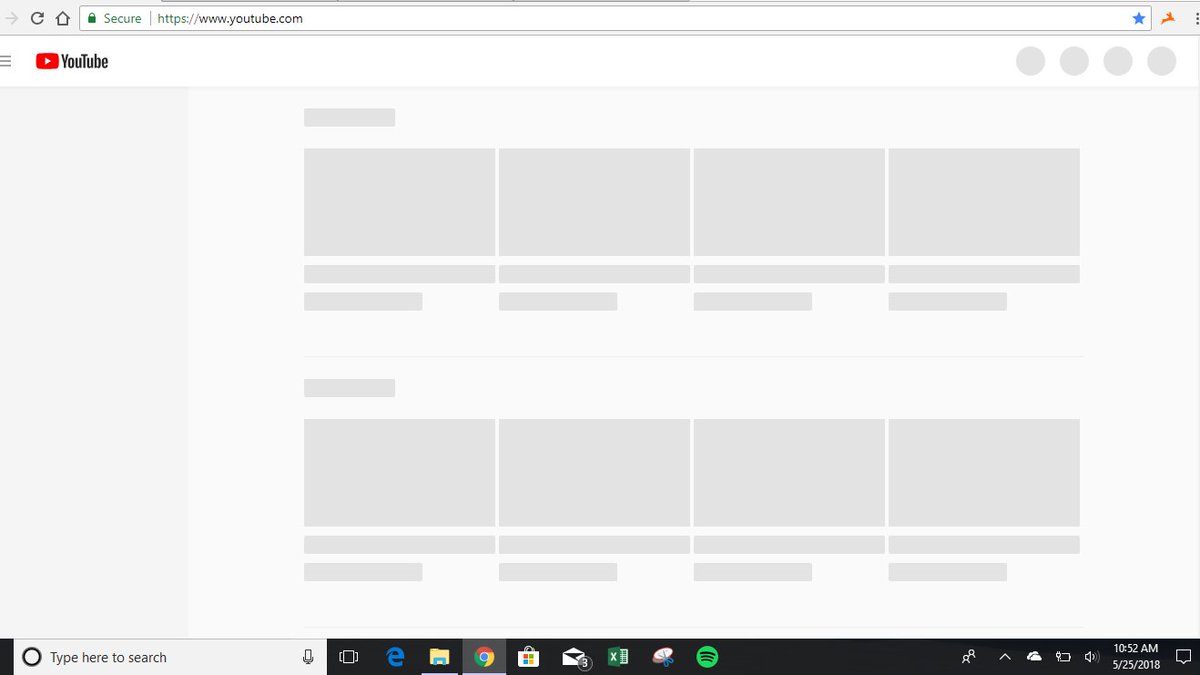The height and width of the screenshot is (675, 1200).
Task: Click the forward navigation arrow
Action: coord(12,18)
